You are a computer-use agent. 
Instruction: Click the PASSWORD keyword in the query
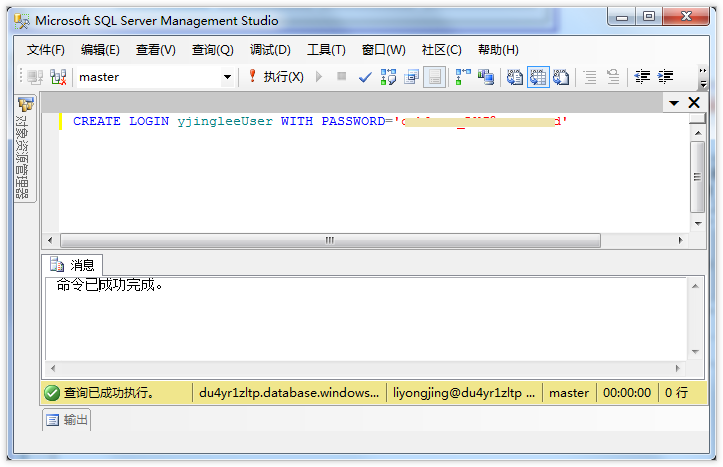(x=353, y=121)
